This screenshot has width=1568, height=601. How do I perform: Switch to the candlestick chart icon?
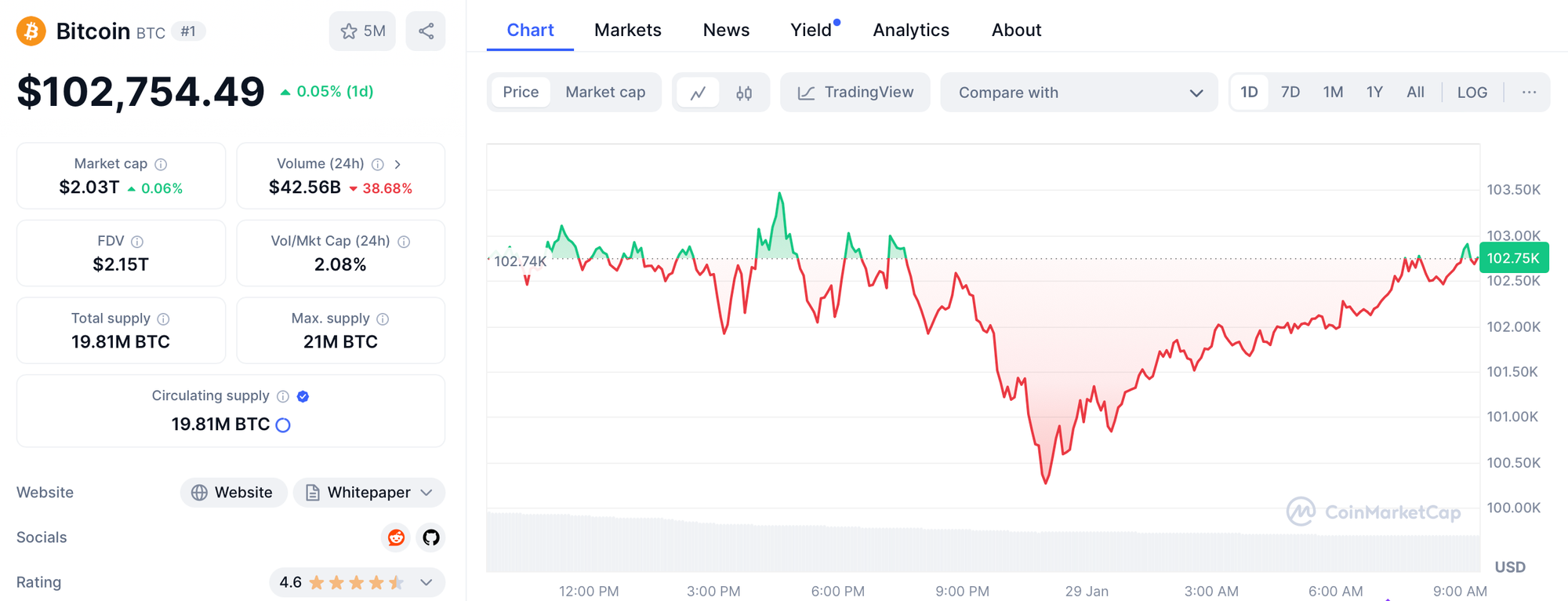pyautogui.click(x=744, y=93)
